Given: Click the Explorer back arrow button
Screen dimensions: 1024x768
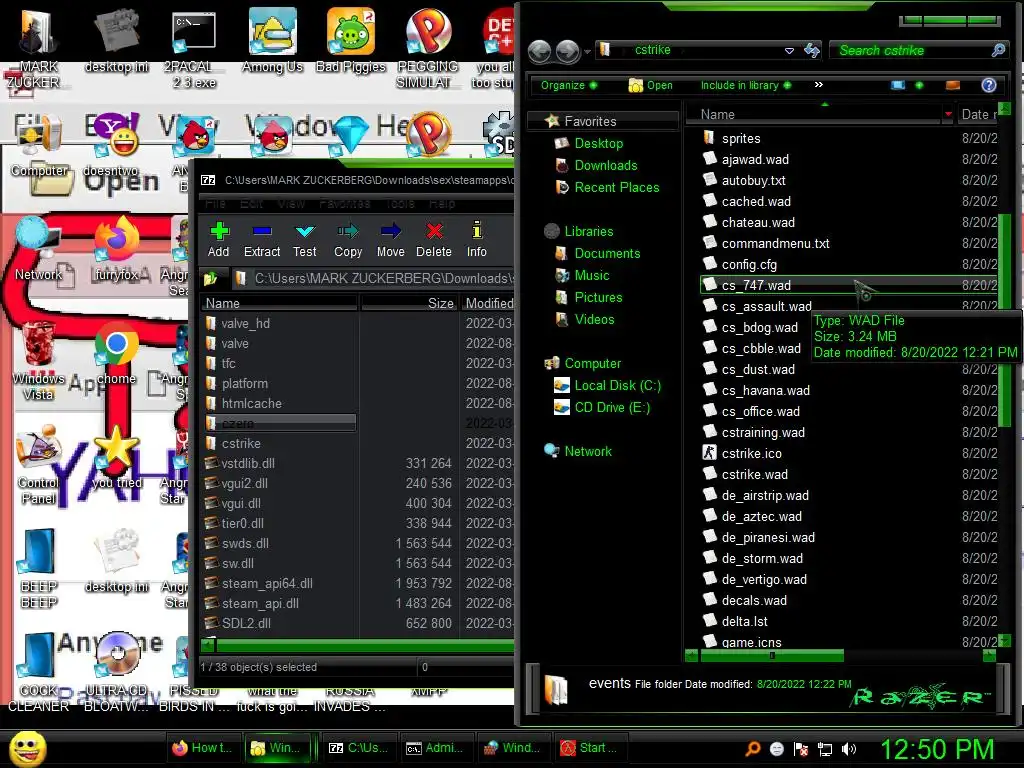Looking at the screenshot, I should tap(539, 51).
